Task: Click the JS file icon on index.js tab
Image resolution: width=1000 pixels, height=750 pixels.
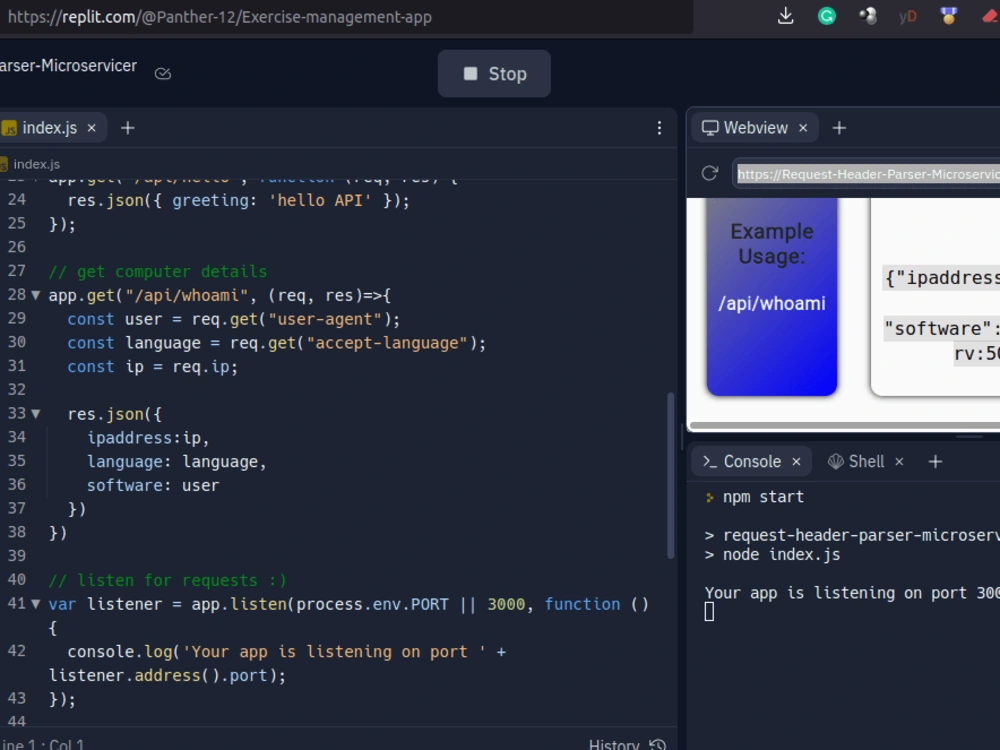Action: [x=9, y=129]
